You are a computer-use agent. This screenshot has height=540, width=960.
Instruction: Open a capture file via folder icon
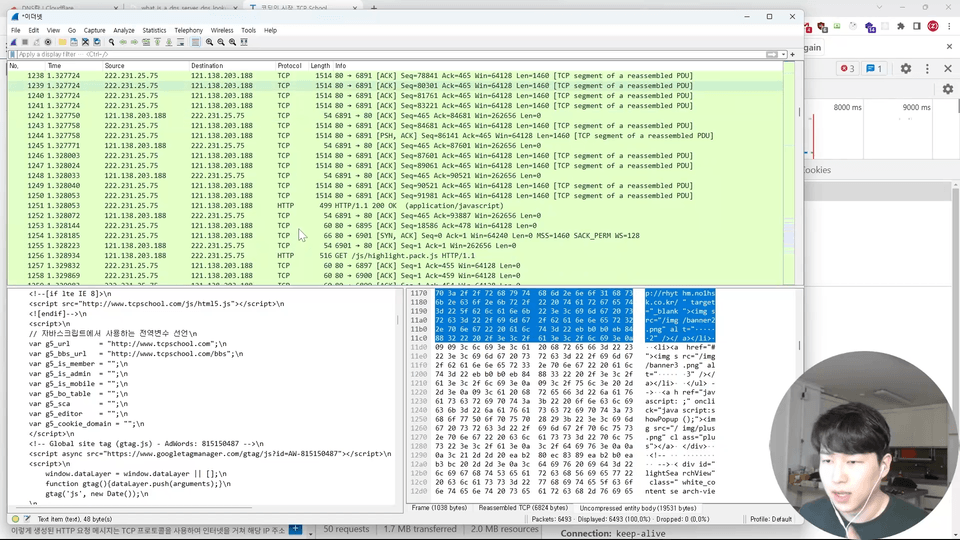point(62,42)
